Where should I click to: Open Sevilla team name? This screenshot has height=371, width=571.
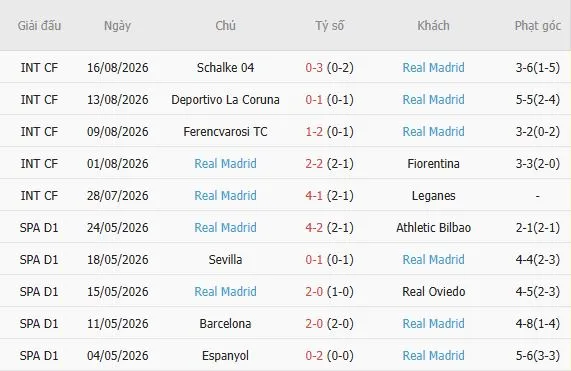tap(225, 260)
